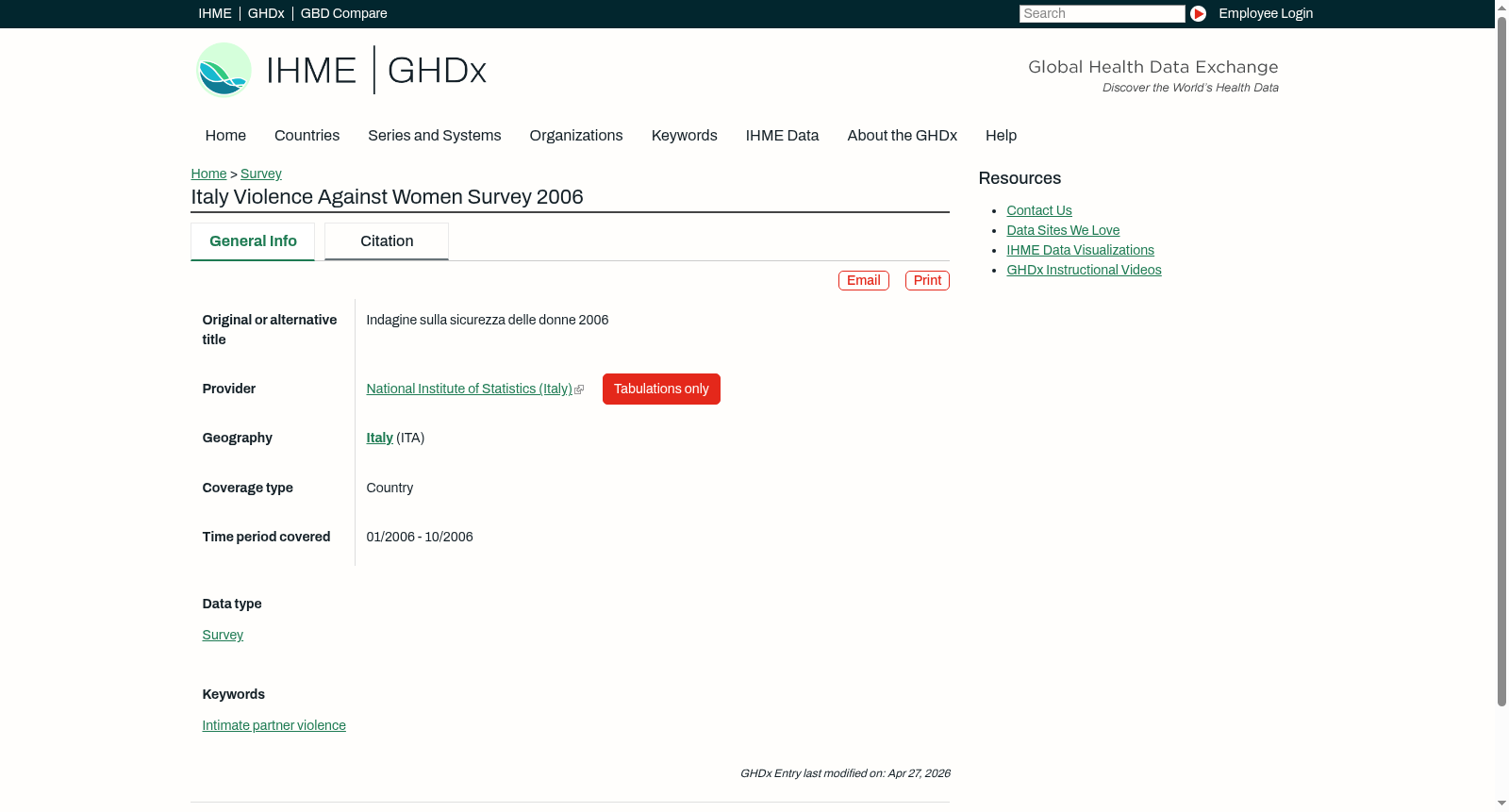Viewport: 1509px width, 812px height.
Task: Open the Countries menu item
Action: [x=307, y=136]
